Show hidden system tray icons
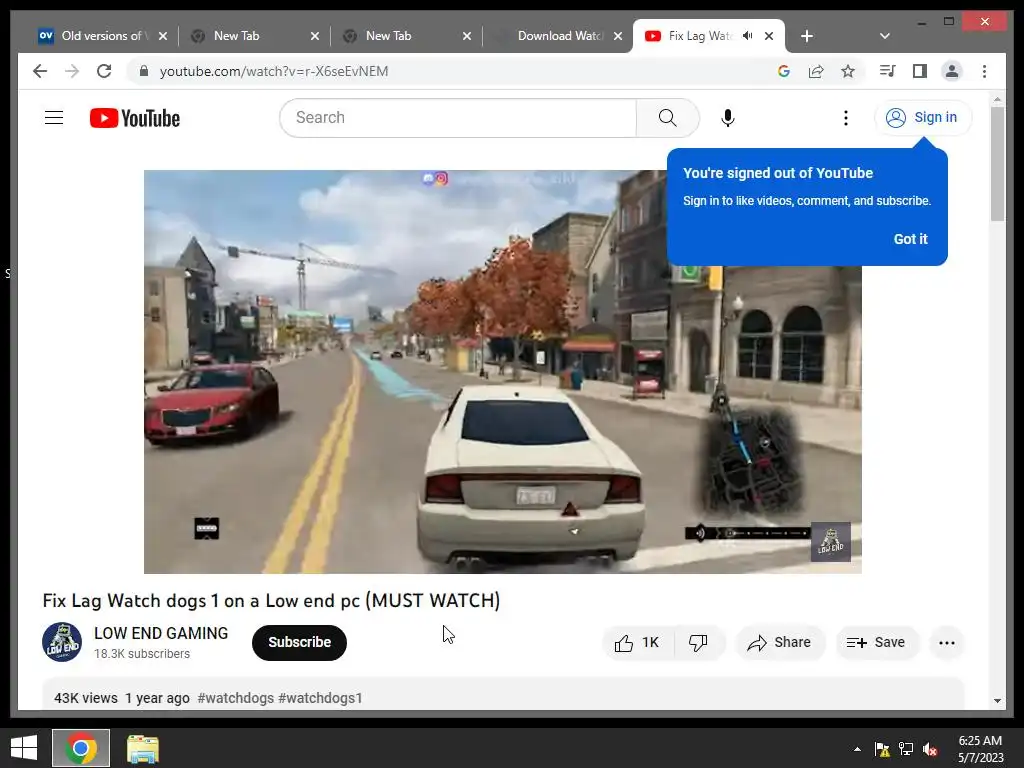The image size is (1024, 768). coord(857,749)
